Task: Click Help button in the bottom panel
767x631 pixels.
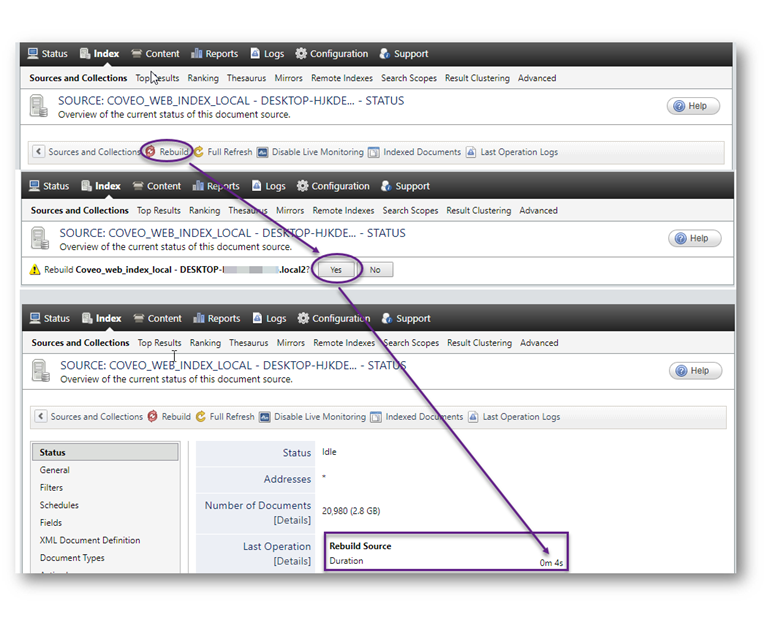Action: point(695,371)
